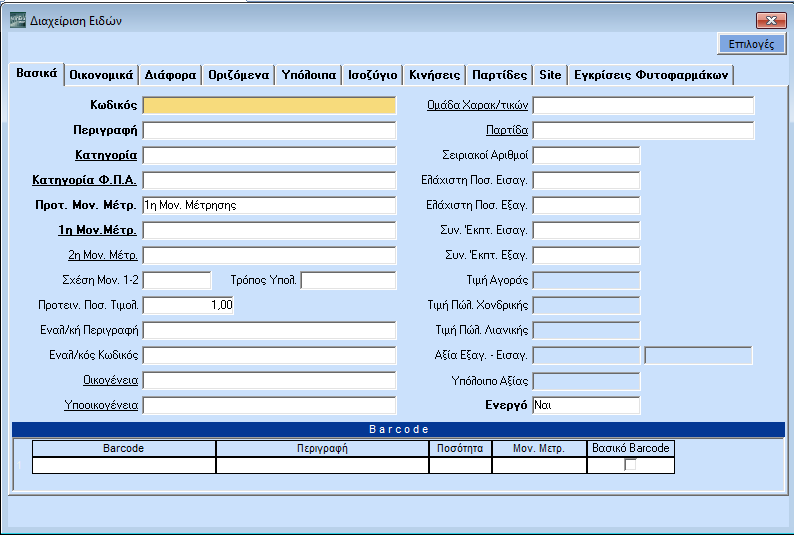Select the Διάφορα tab
Image resolution: width=794 pixels, height=535 pixels.
170,75
